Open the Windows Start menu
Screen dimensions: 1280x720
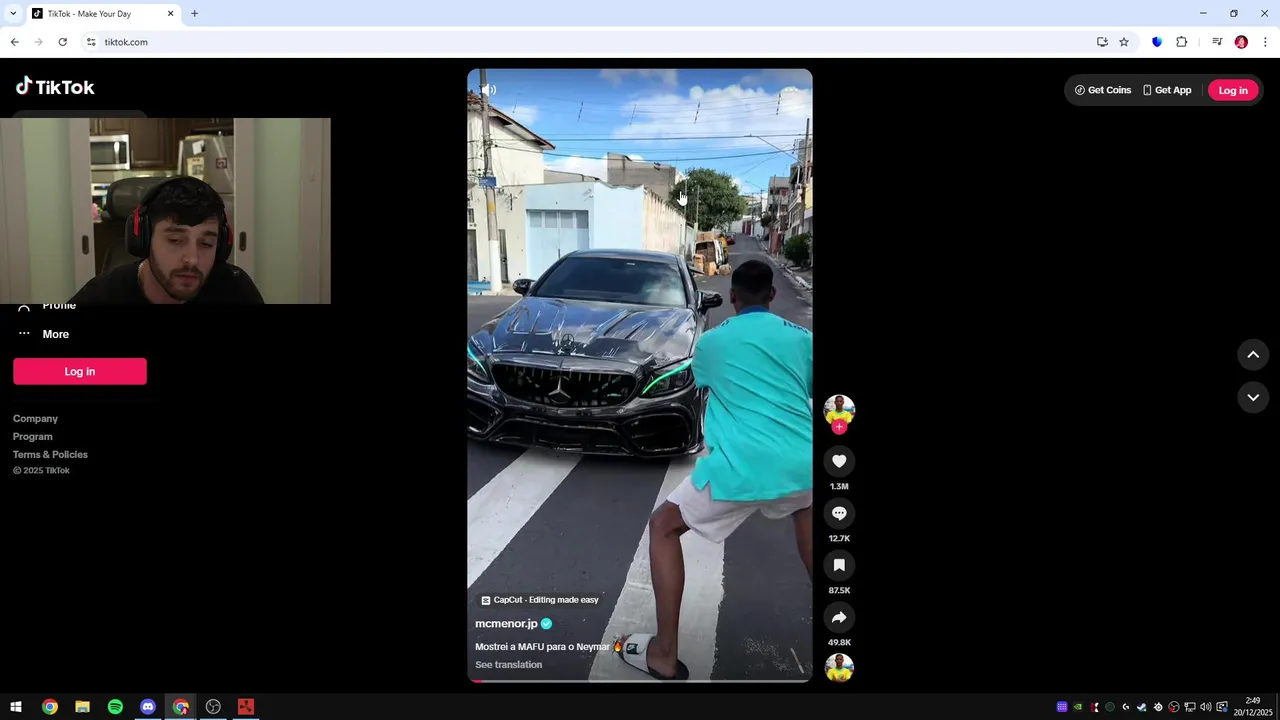click(x=16, y=707)
